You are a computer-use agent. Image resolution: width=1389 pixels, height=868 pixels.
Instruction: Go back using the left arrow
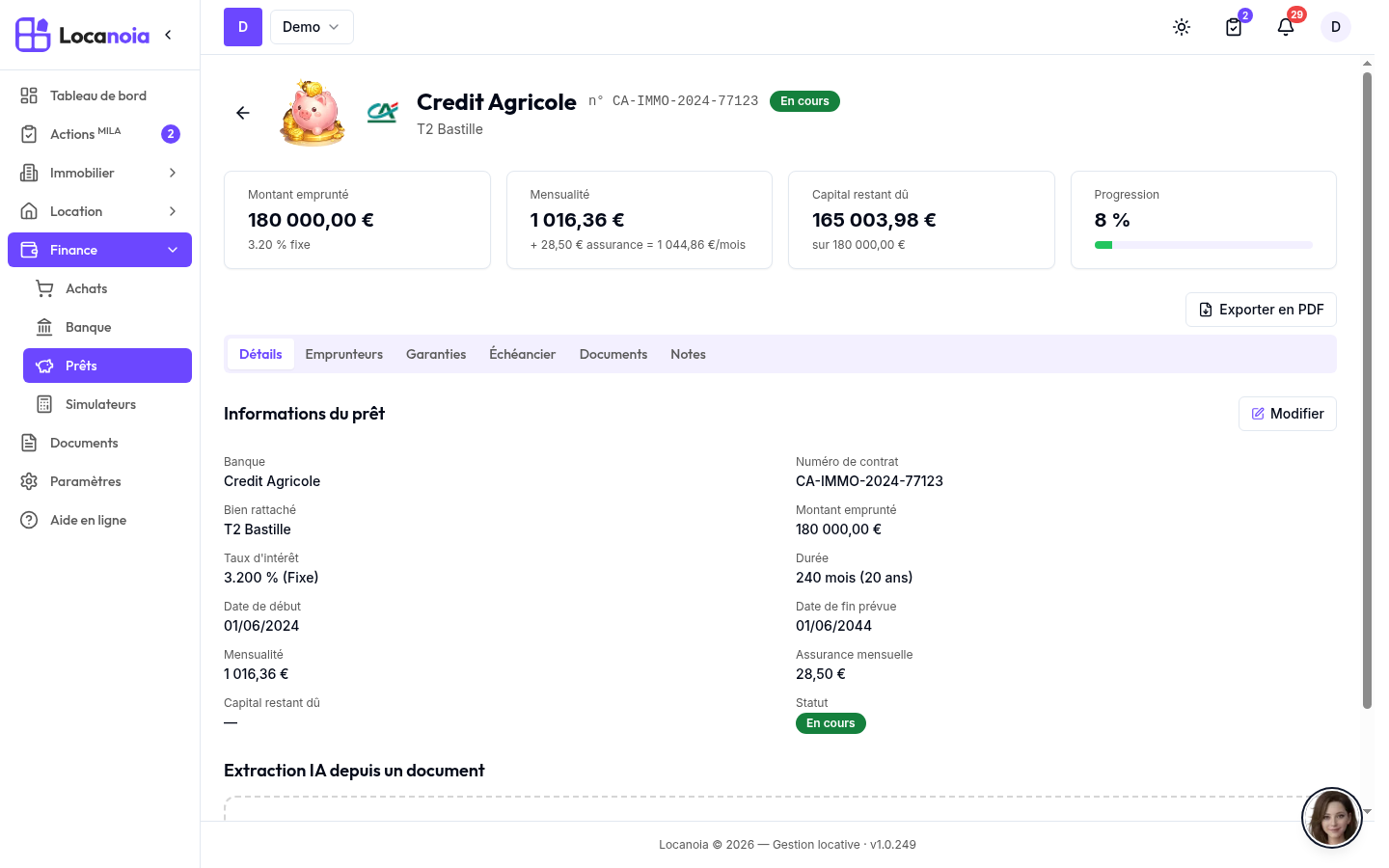[x=243, y=113]
